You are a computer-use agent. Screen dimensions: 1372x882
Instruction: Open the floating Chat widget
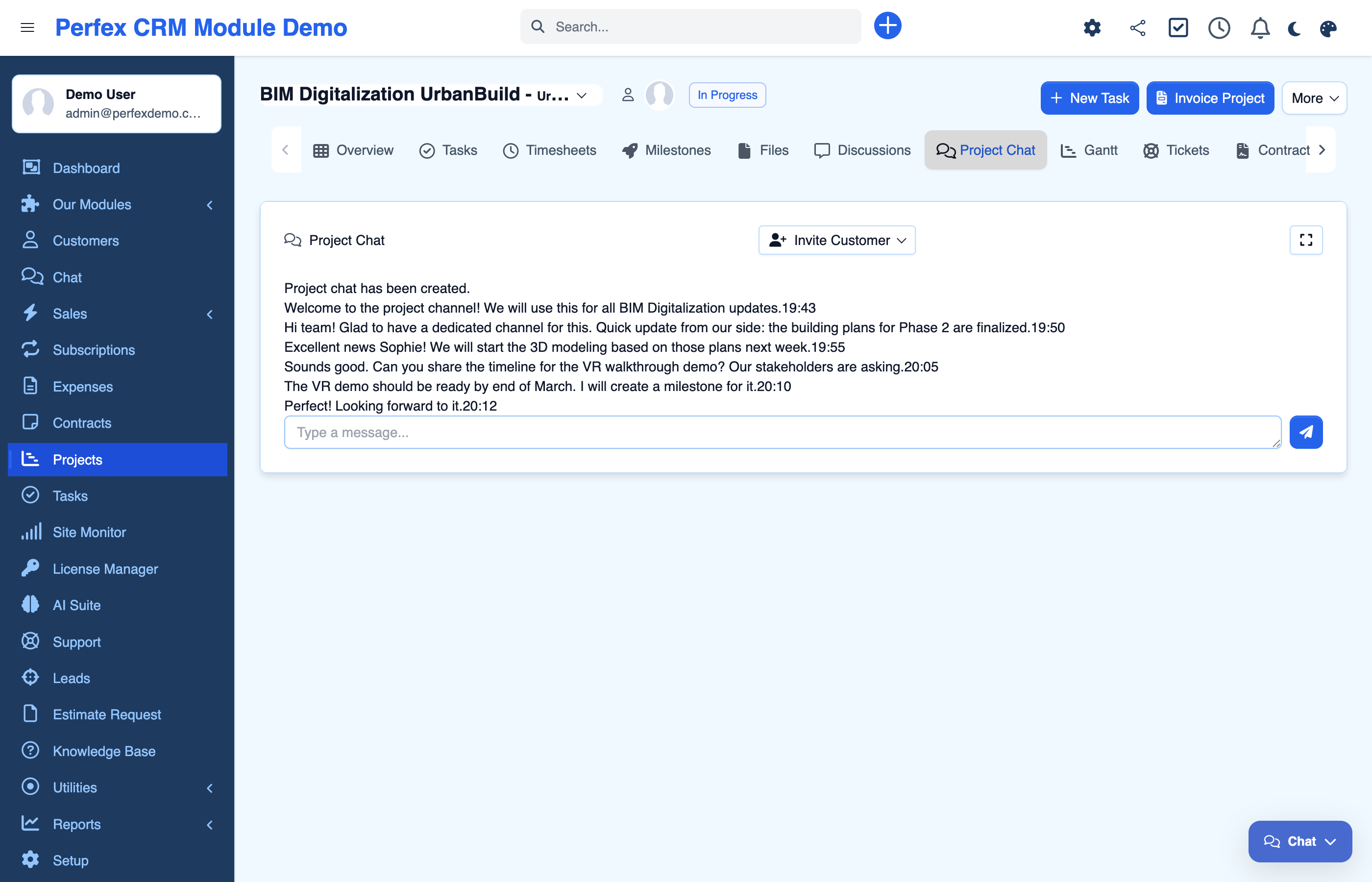(1300, 841)
